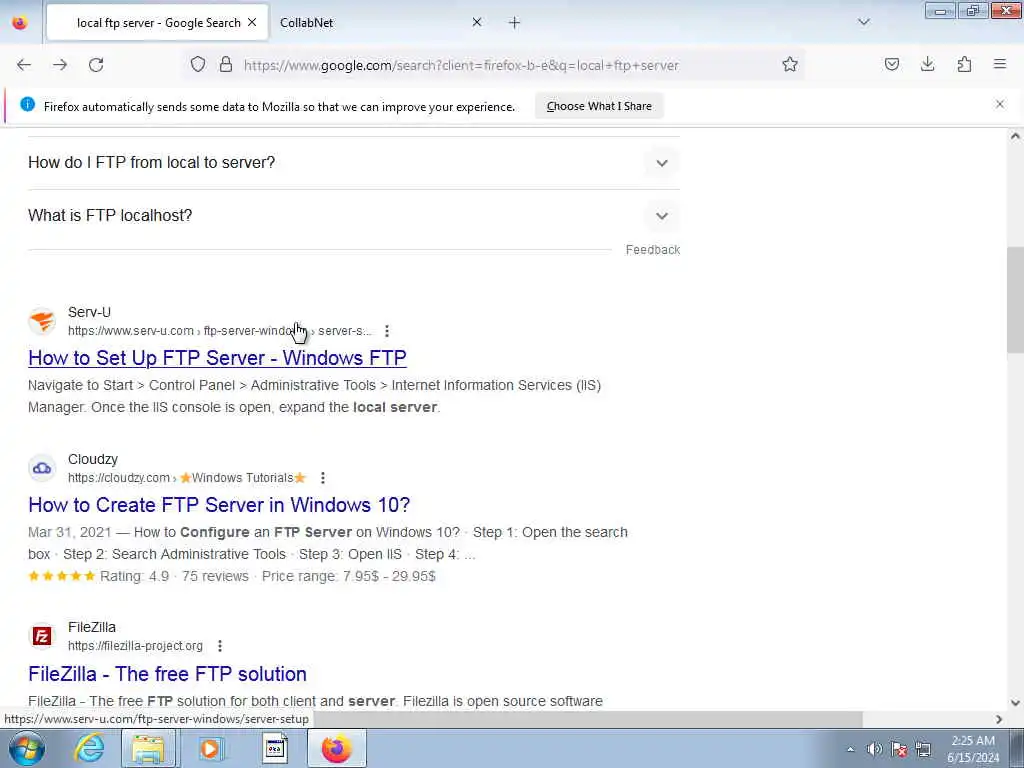Screen dimensions: 1024x768
Task: Bookmark this page with the star icon
Action: 790,65
